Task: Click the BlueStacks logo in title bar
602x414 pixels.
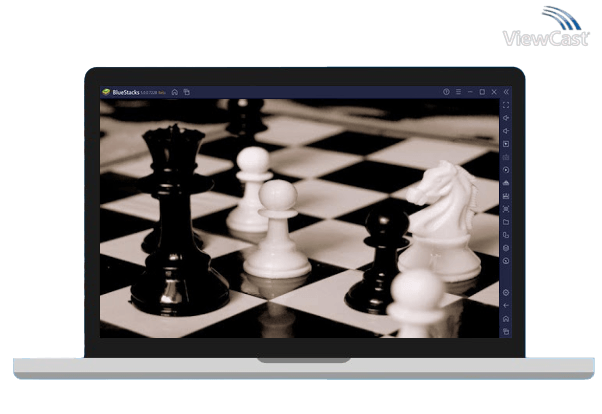Action: coord(106,92)
